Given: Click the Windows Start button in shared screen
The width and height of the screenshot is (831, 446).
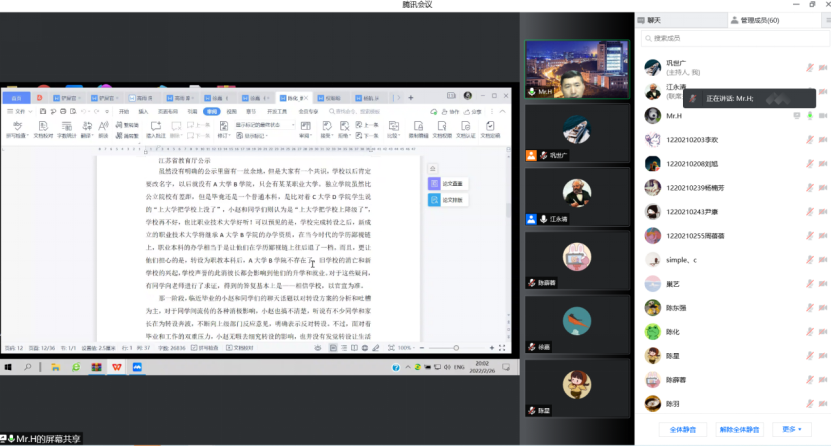Looking at the screenshot, I should point(8,368).
